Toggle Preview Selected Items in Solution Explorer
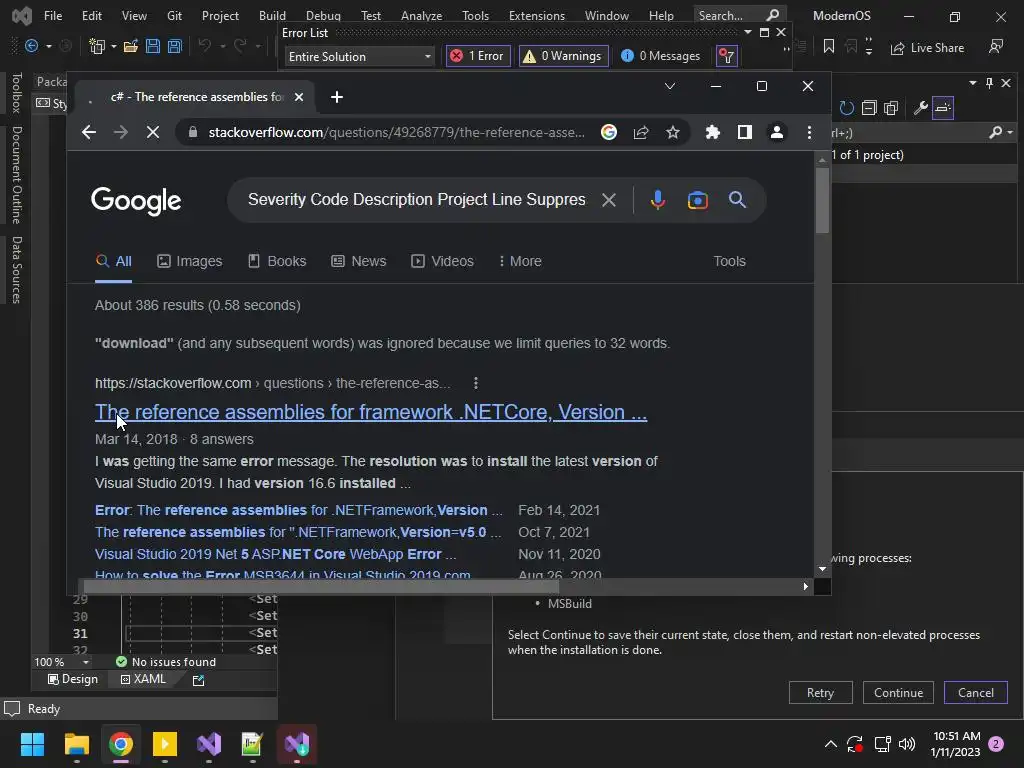The height and width of the screenshot is (768, 1024). tap(943, 108)
